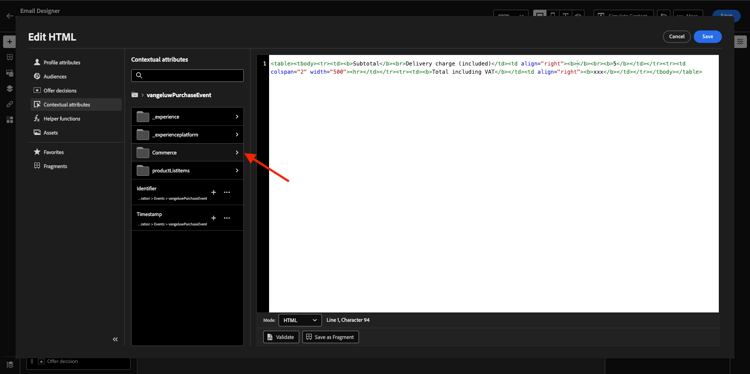This screenshot has height=374, width=750.
Task: Click the contextual attributes search field
Action: coord(187,76)
